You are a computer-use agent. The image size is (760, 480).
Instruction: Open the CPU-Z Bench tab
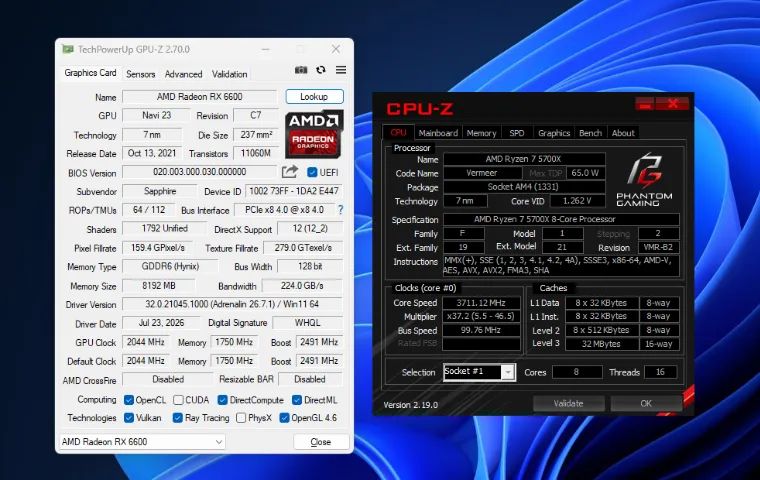point(590,133)
